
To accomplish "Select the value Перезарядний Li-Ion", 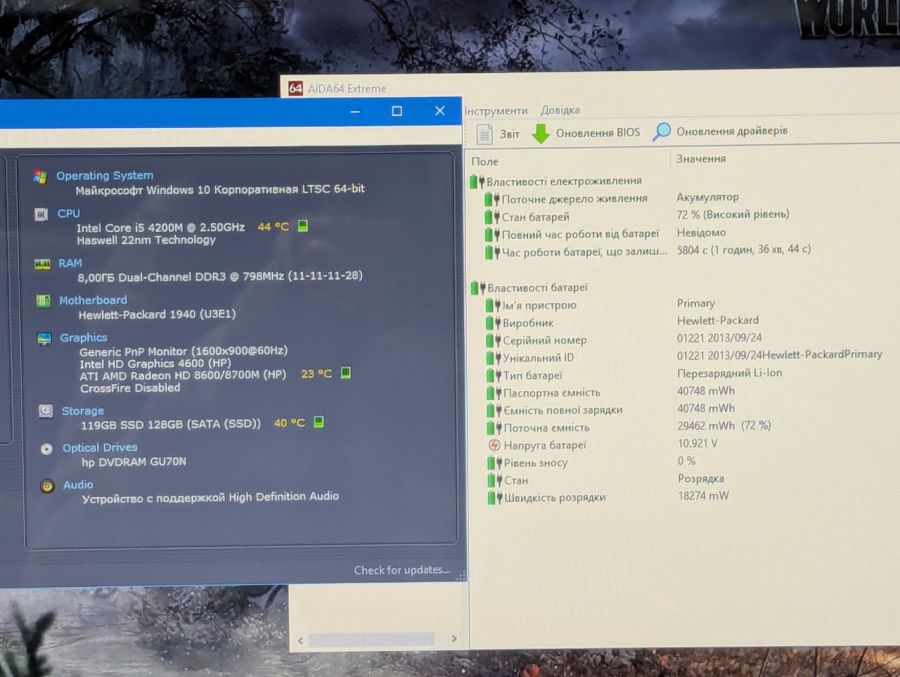I will [730, 373].
